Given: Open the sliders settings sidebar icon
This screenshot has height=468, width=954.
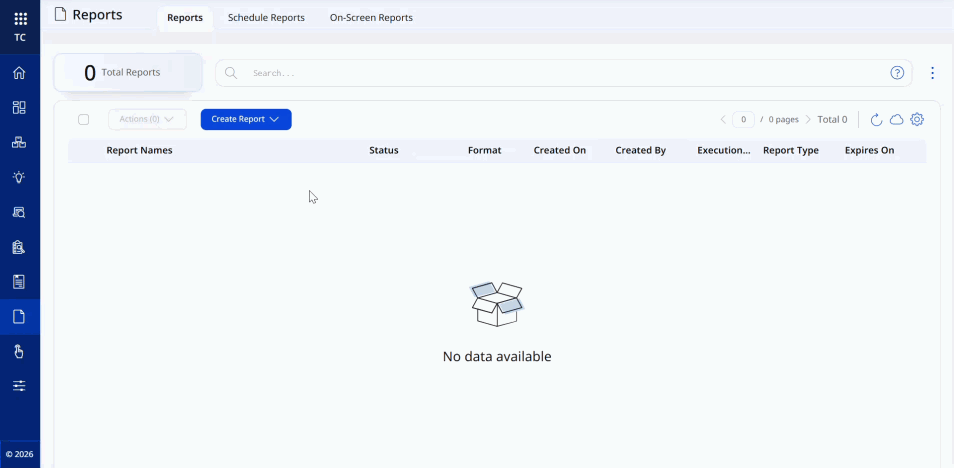Looking at the screenshot, I should tap(19, 386).
